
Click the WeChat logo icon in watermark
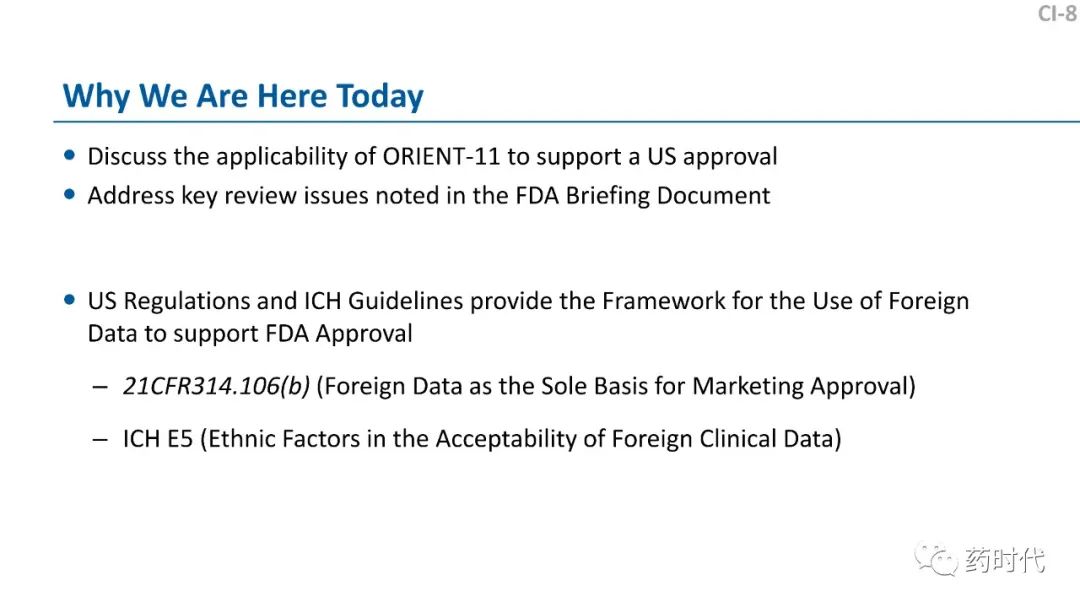[936, 559]
